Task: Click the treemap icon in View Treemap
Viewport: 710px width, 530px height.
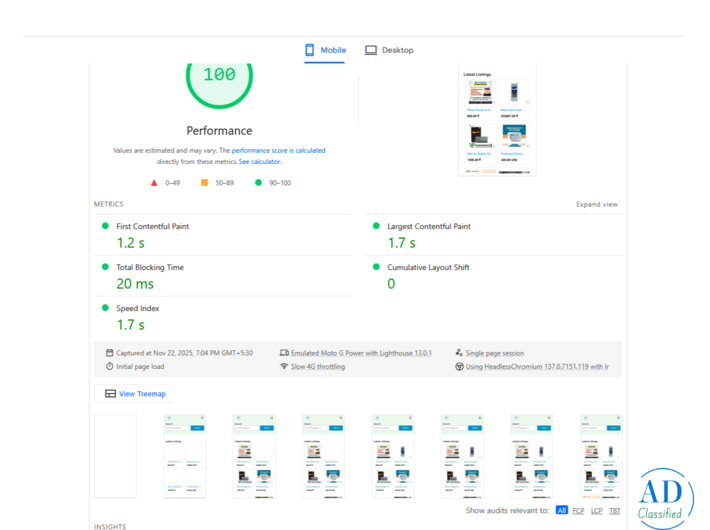Action: 110,394
